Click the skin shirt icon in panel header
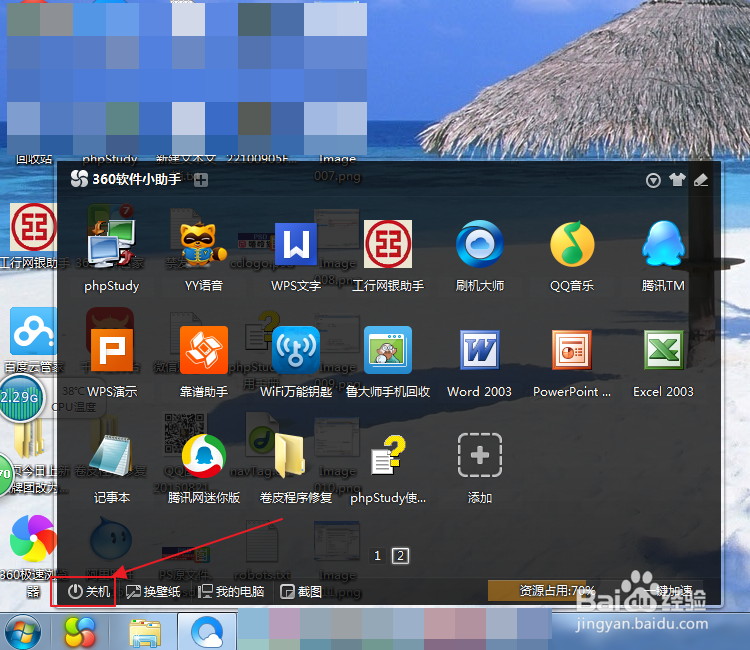 tap(677, 180)
